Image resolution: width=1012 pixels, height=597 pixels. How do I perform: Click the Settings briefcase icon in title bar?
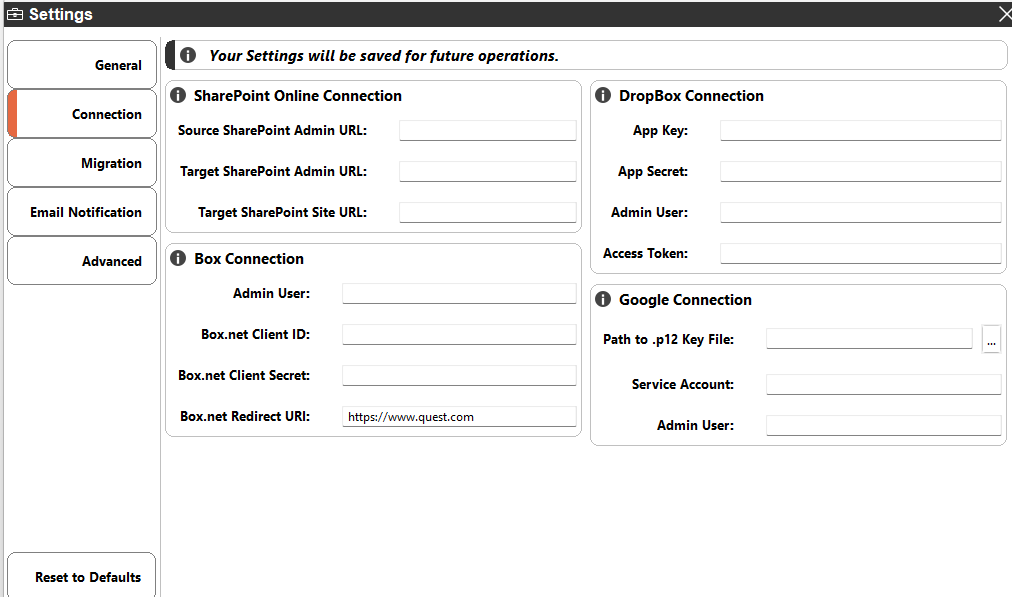[x=15, y=14]
